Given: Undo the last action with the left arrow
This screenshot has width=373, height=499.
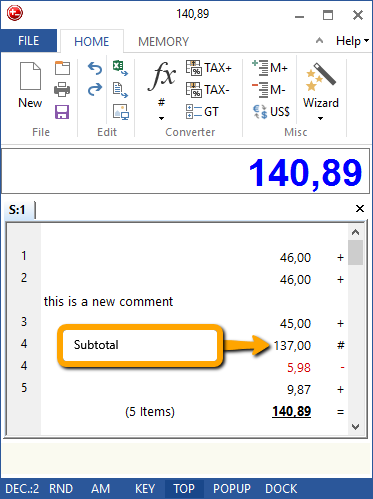Looking at the screenshot, I should pyautogui.click(x=95, y=68).
